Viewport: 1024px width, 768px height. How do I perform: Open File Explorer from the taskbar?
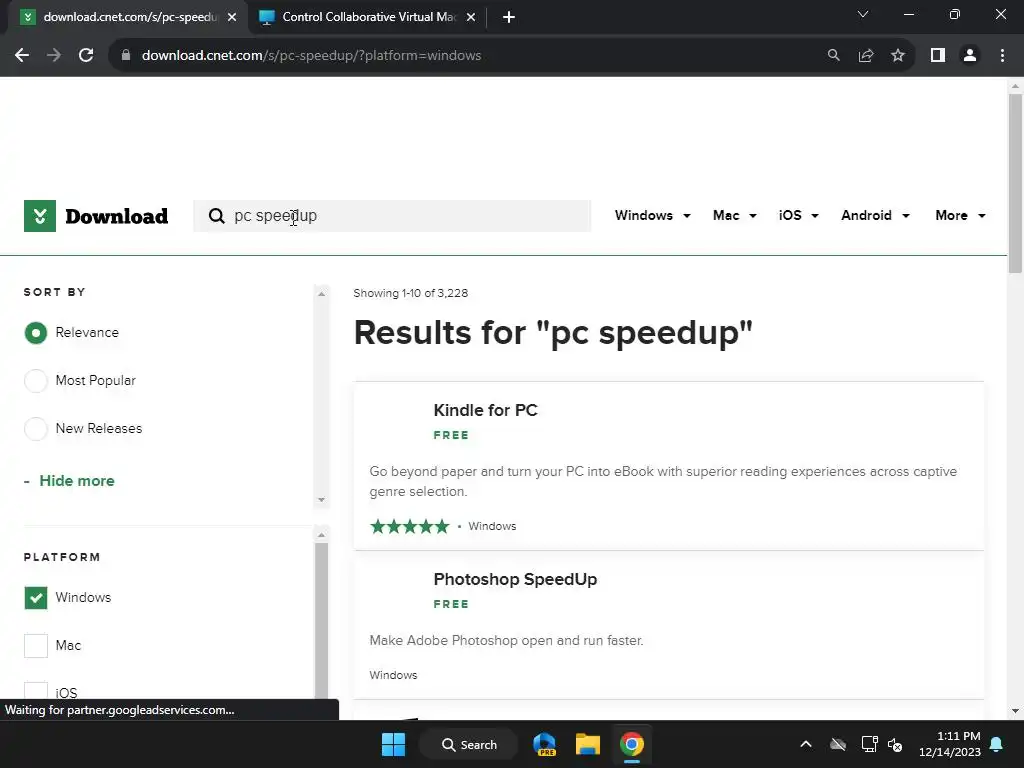point(588,744)
